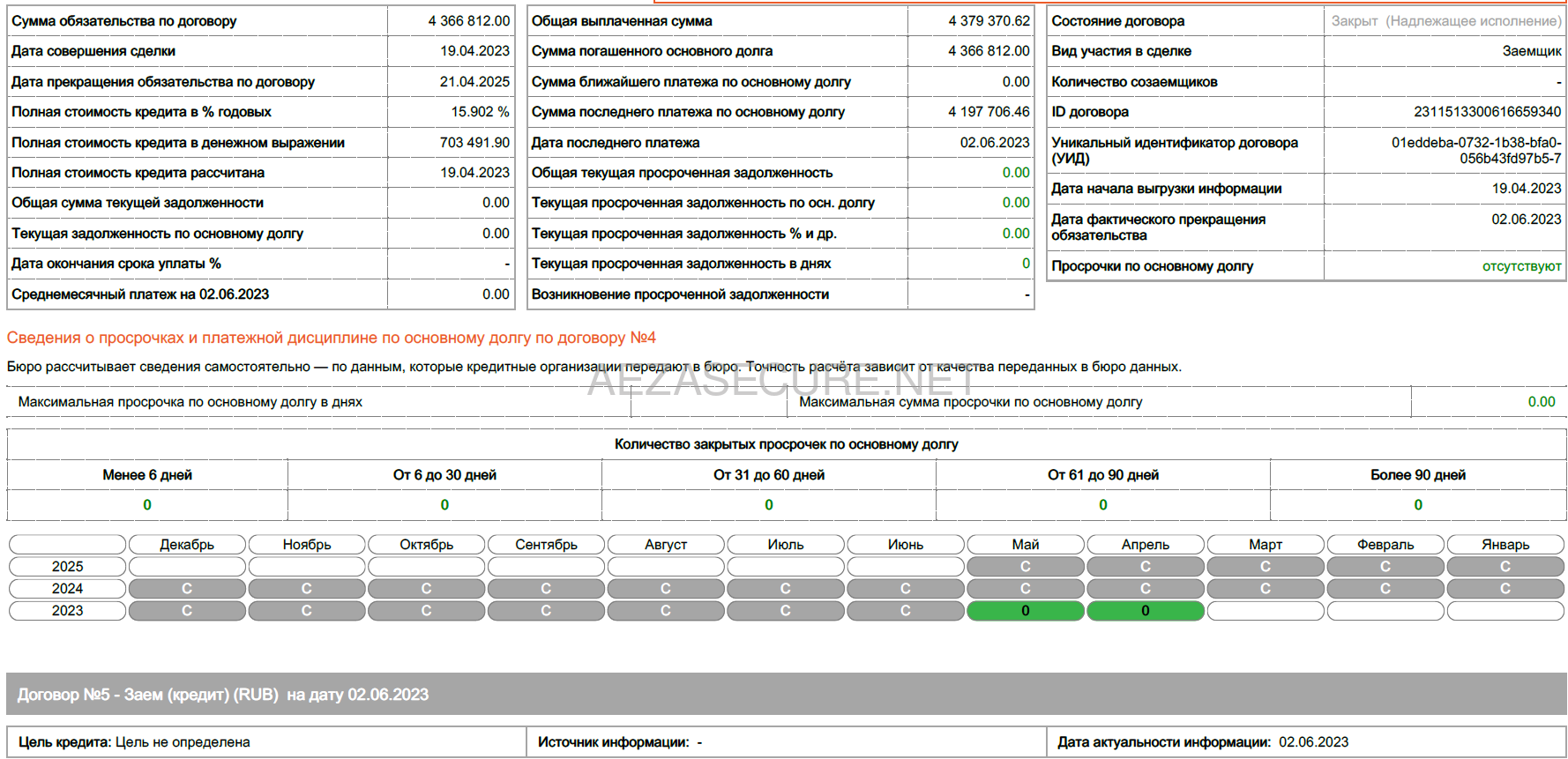
Task: Click the 'Май' month header cell
Action: pyautogui.click(x=1026, y=545)
